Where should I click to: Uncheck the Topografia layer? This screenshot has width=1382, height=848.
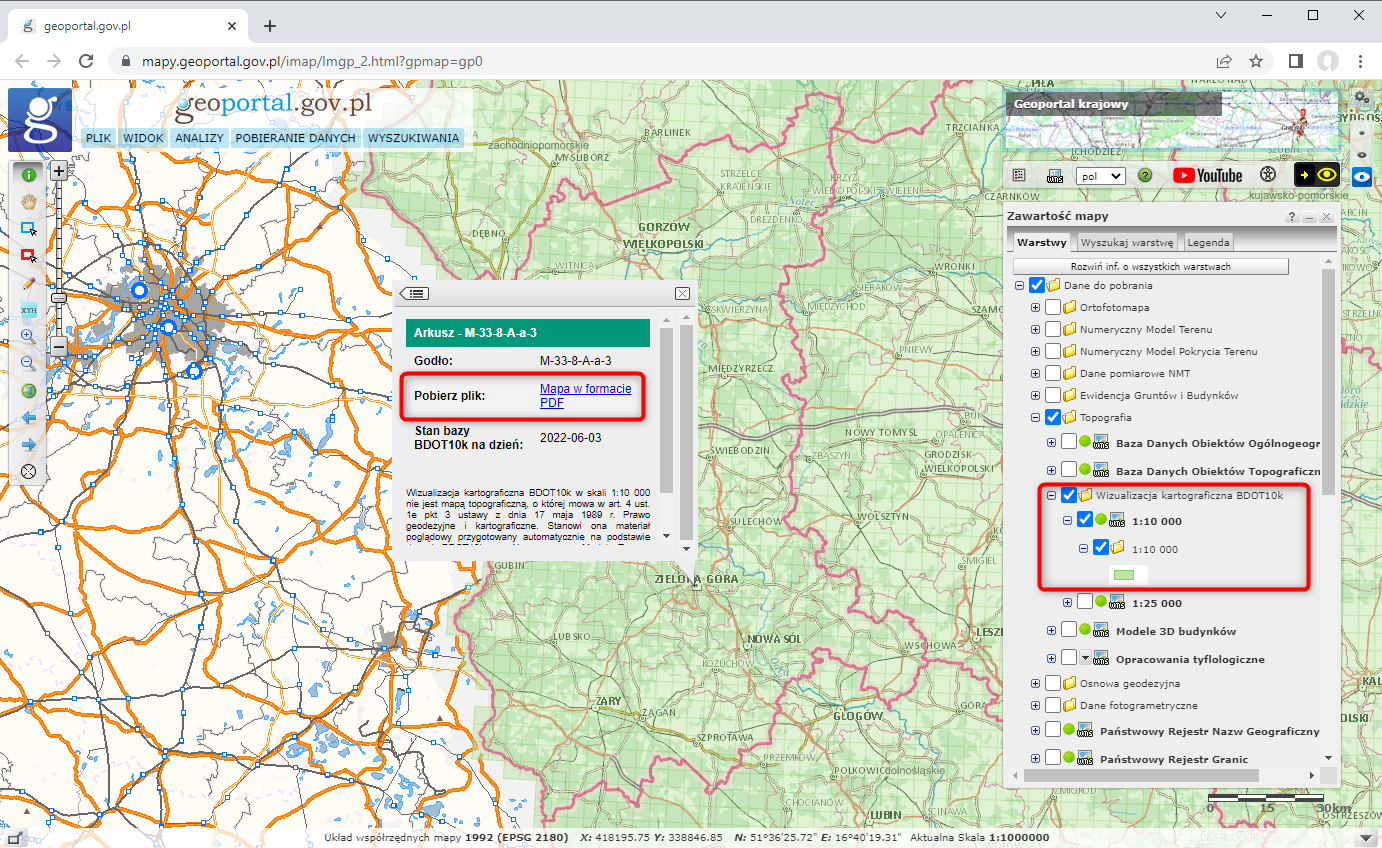tap(1051, 417)
